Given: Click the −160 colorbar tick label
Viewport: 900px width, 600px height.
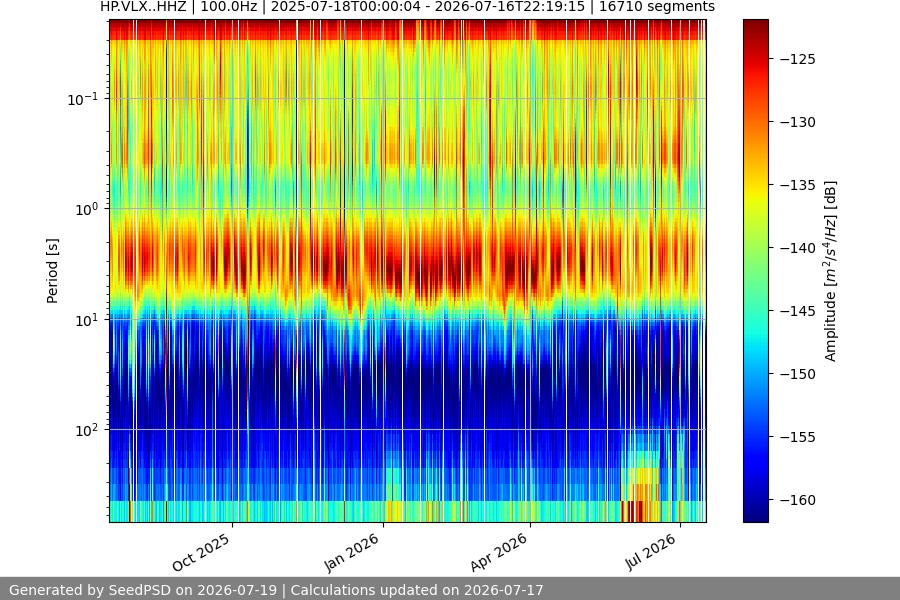Looking at the screenshot, I should tap(798, 501).
